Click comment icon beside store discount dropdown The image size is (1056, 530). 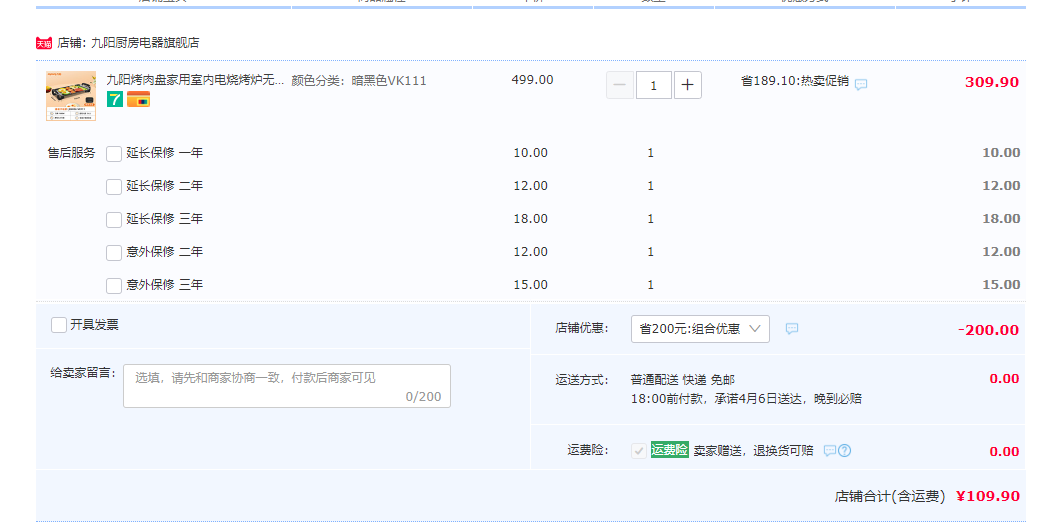coord(792,329)
